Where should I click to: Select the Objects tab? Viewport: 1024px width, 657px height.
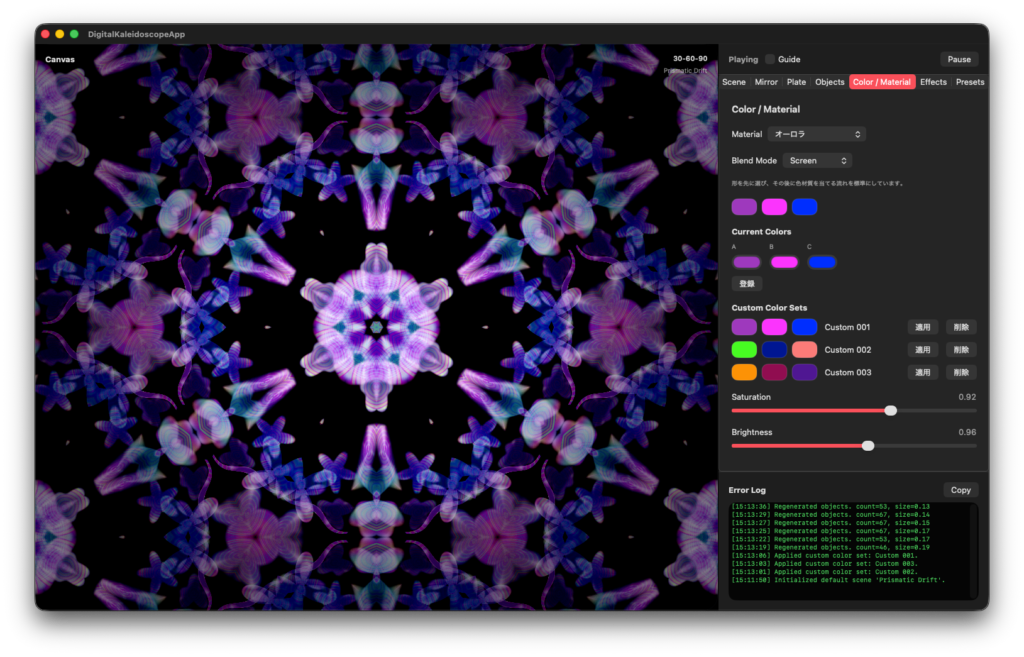(x=829, y=82)
